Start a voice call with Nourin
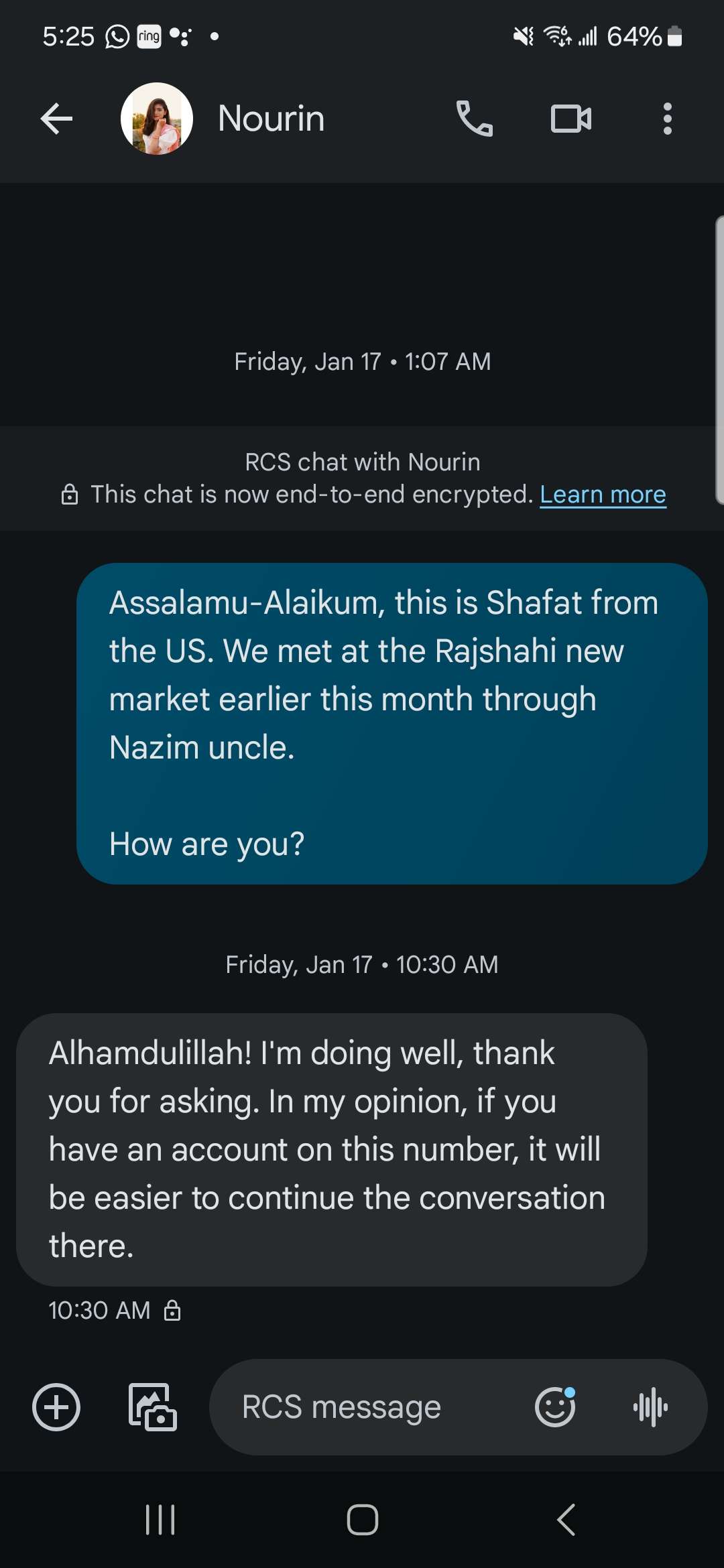This screenshot has width=724, height=1568. [x=474, y=119]
